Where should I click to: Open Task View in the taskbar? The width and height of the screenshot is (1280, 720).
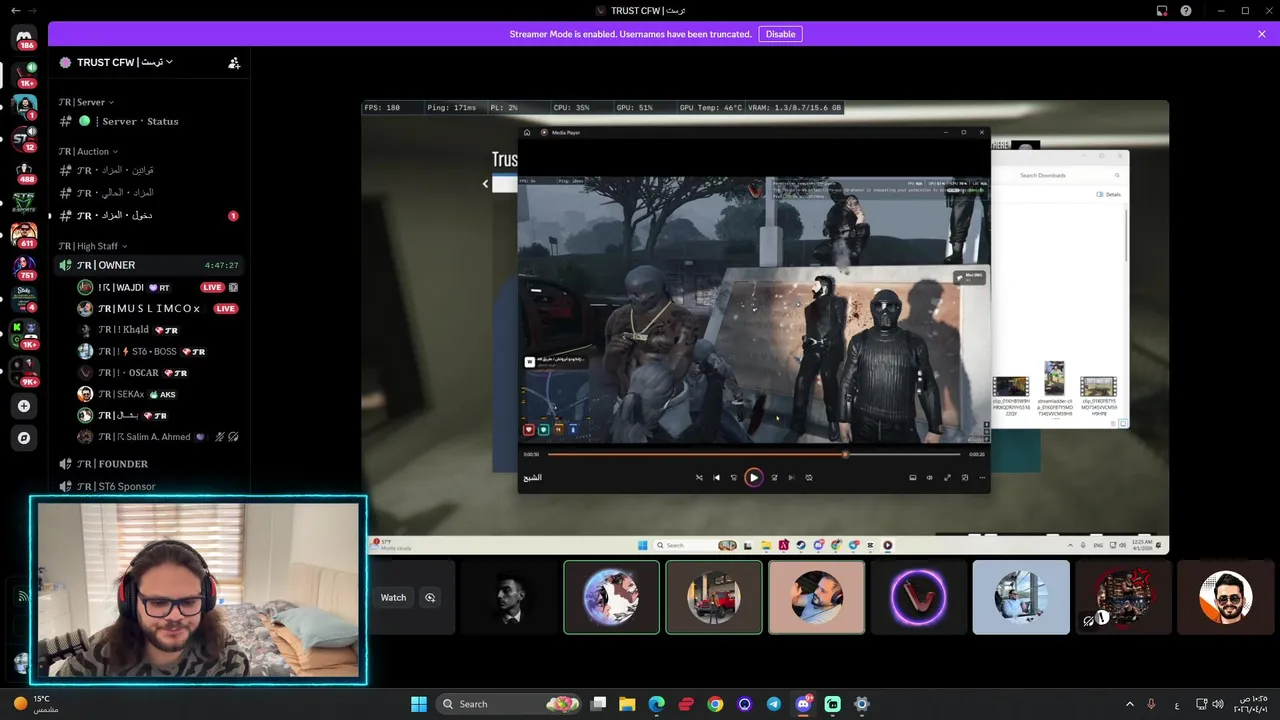tap(598, 704)
